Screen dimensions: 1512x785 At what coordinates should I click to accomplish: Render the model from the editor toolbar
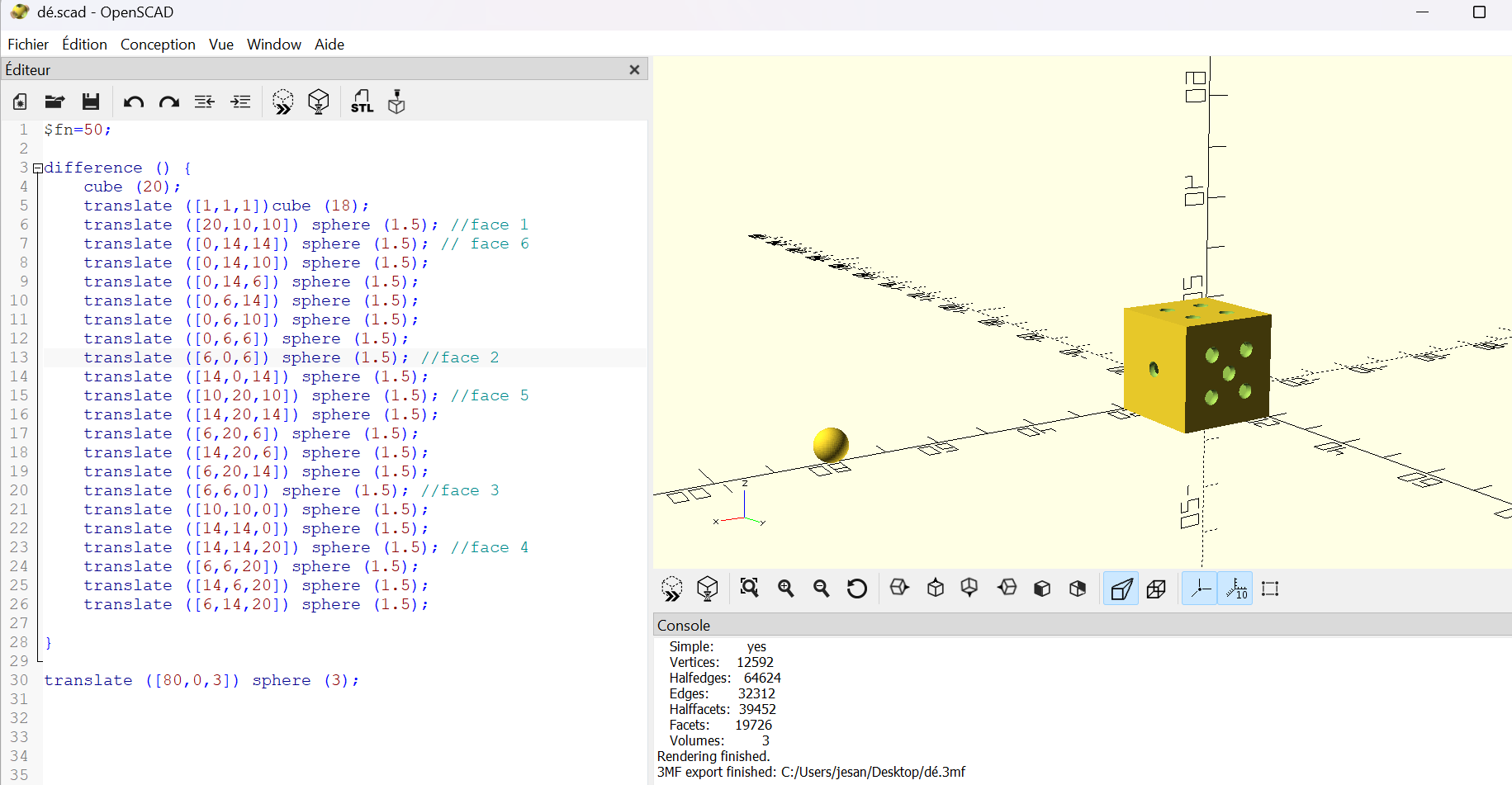[318, 102]
